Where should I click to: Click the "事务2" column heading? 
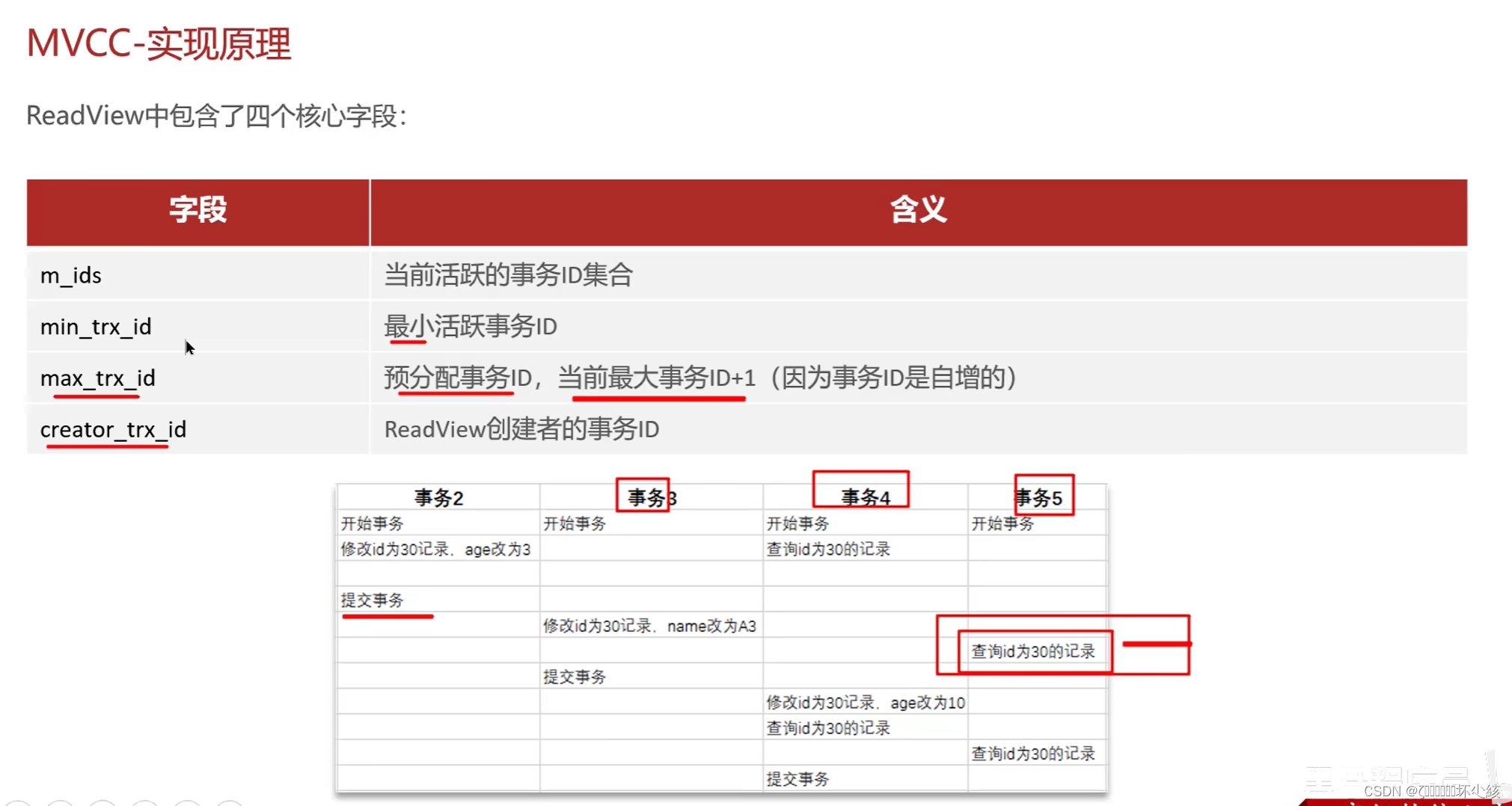[x=439, y=498]
